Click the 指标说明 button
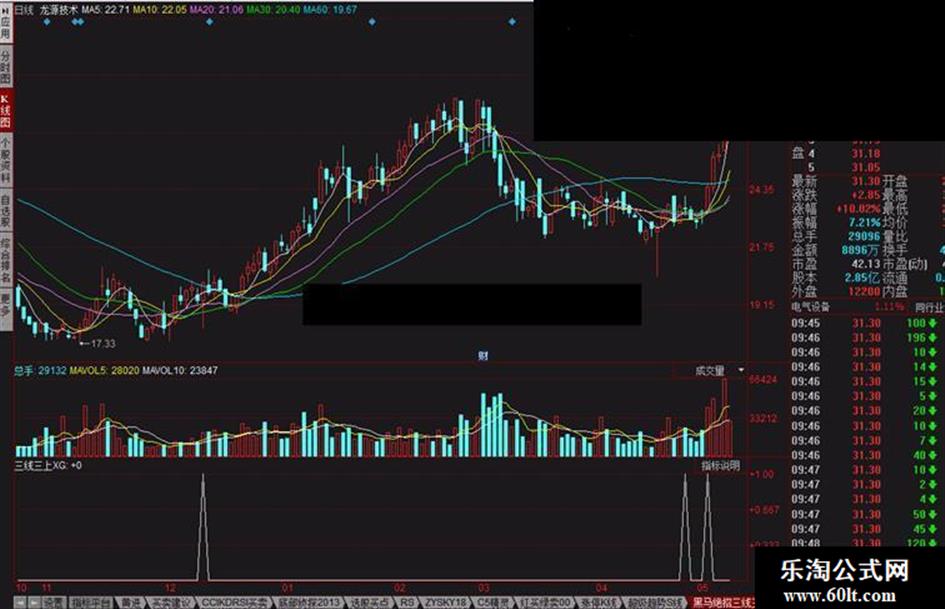This screenshot has width=945, height=609. 720,465
